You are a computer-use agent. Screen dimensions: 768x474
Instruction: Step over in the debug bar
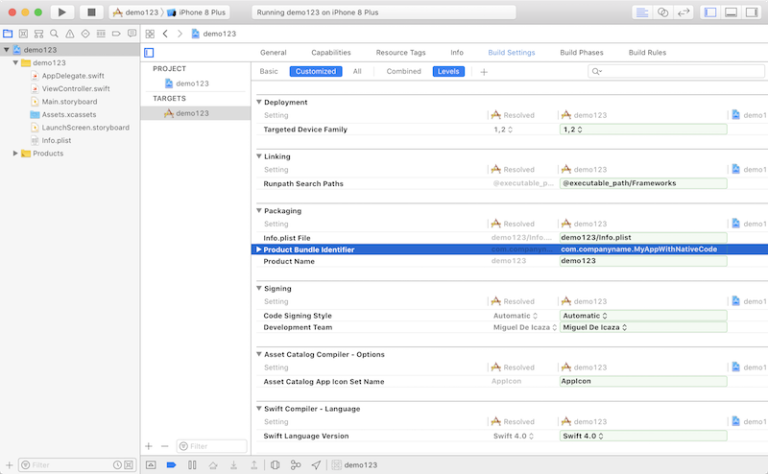coord(213,465)
